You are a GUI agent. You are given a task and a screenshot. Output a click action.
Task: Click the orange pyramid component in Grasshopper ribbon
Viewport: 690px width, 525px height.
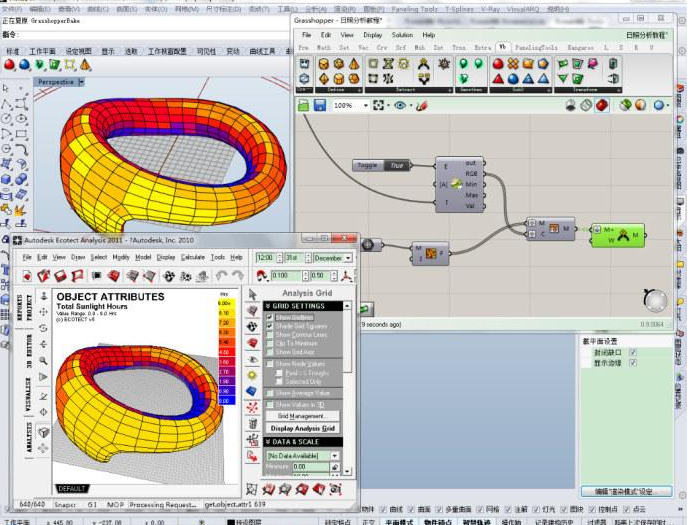[x=354, y=64]
